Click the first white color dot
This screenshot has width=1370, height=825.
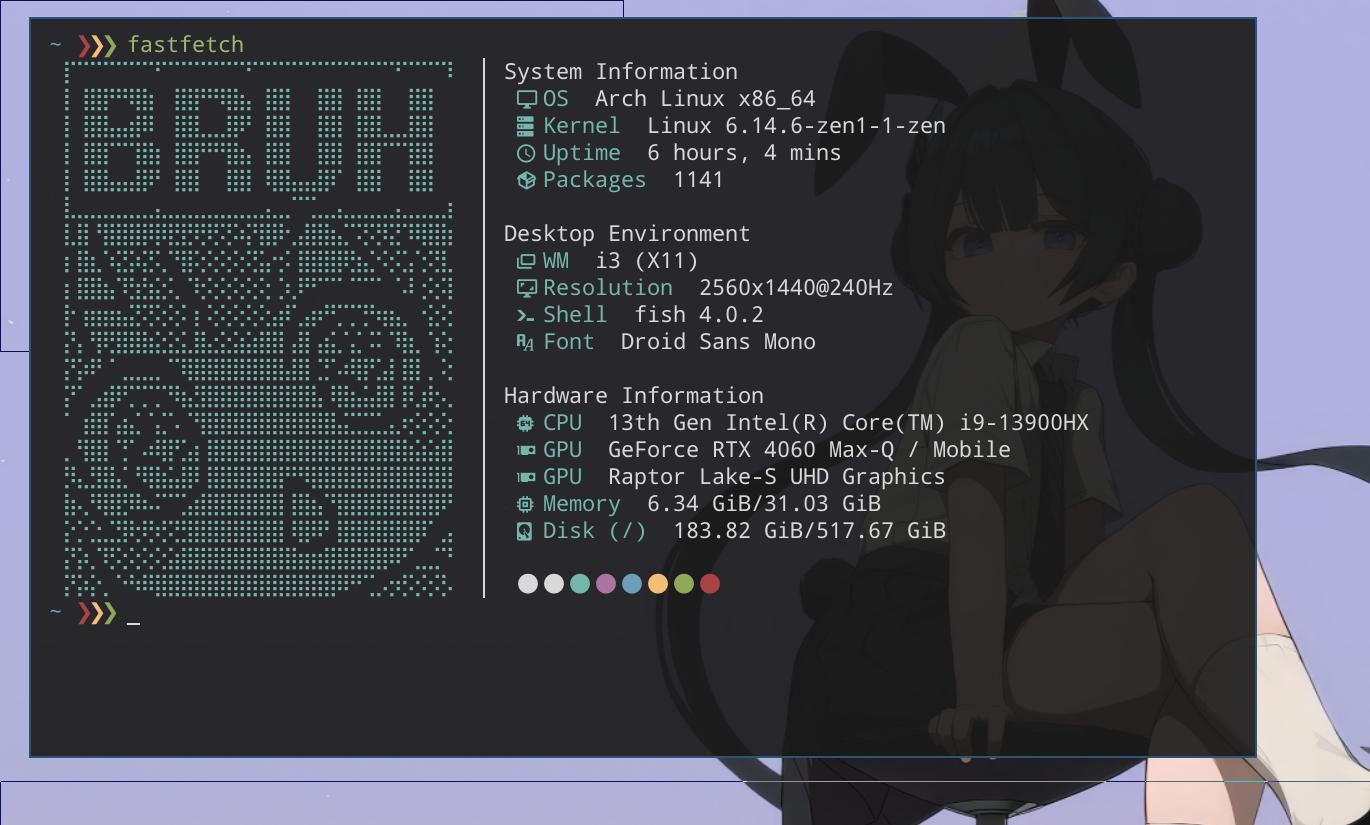pos(528,584)
